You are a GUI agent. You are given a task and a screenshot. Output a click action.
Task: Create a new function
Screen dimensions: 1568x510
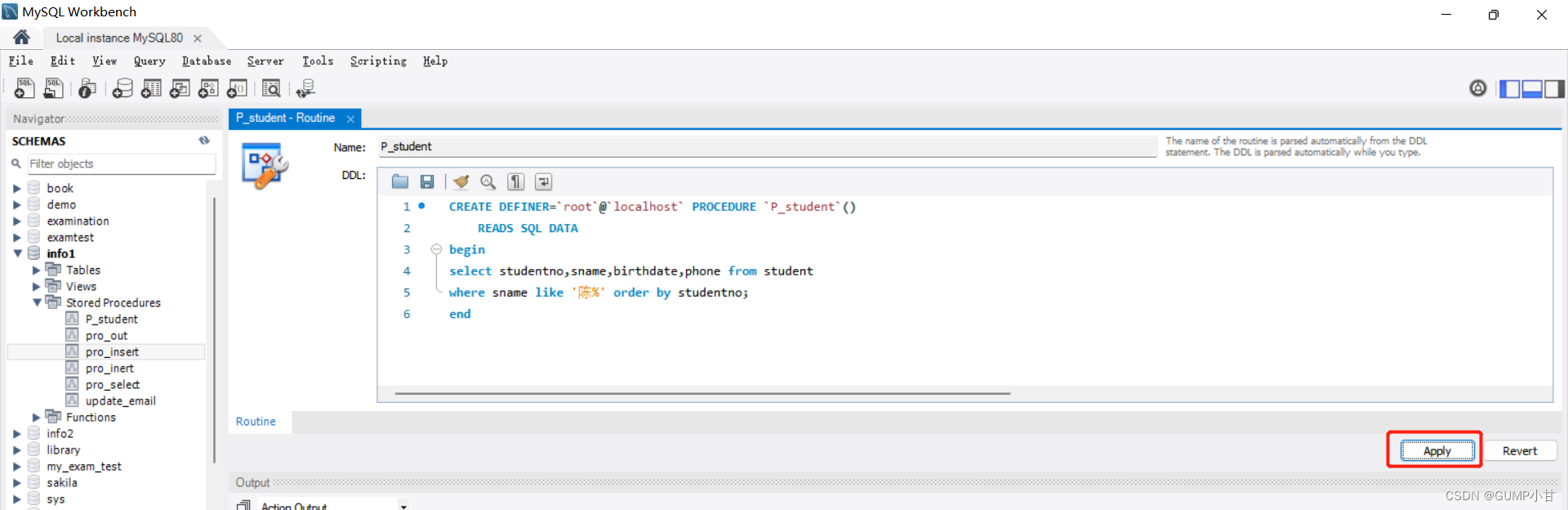[x=237, y=88]
